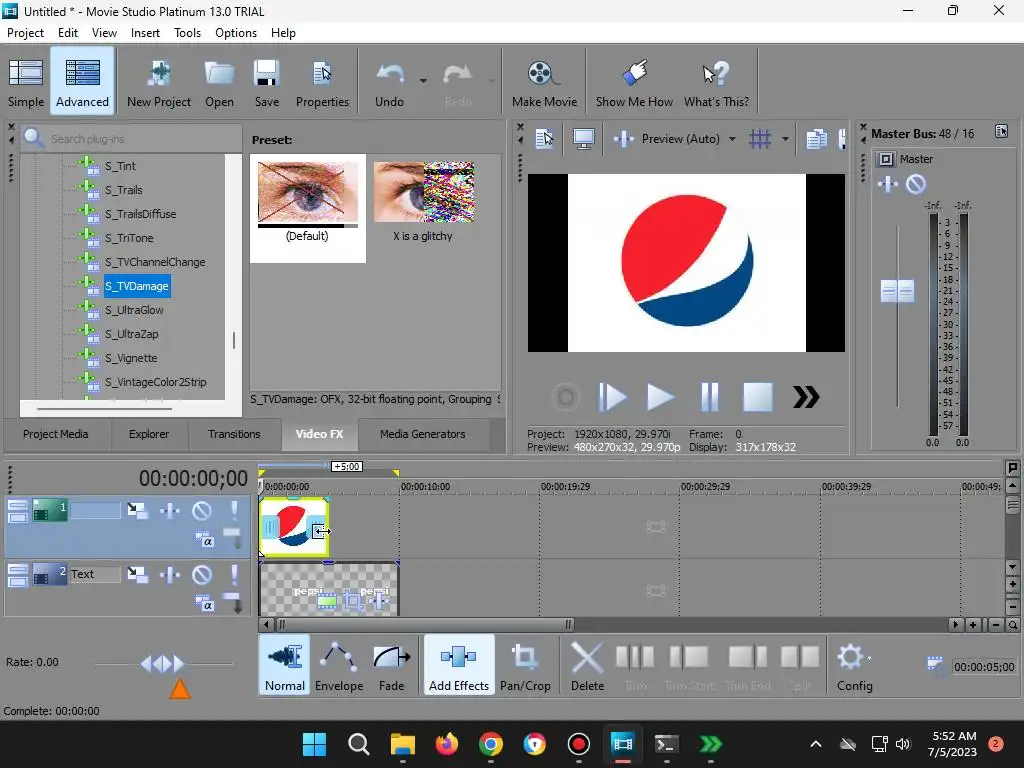
Task: Click preview record button
Action: (566, 397)
